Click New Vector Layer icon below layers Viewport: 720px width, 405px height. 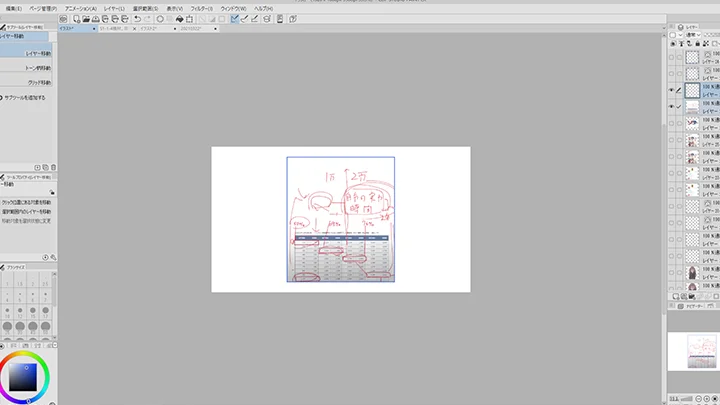click(x=684, y=297)
